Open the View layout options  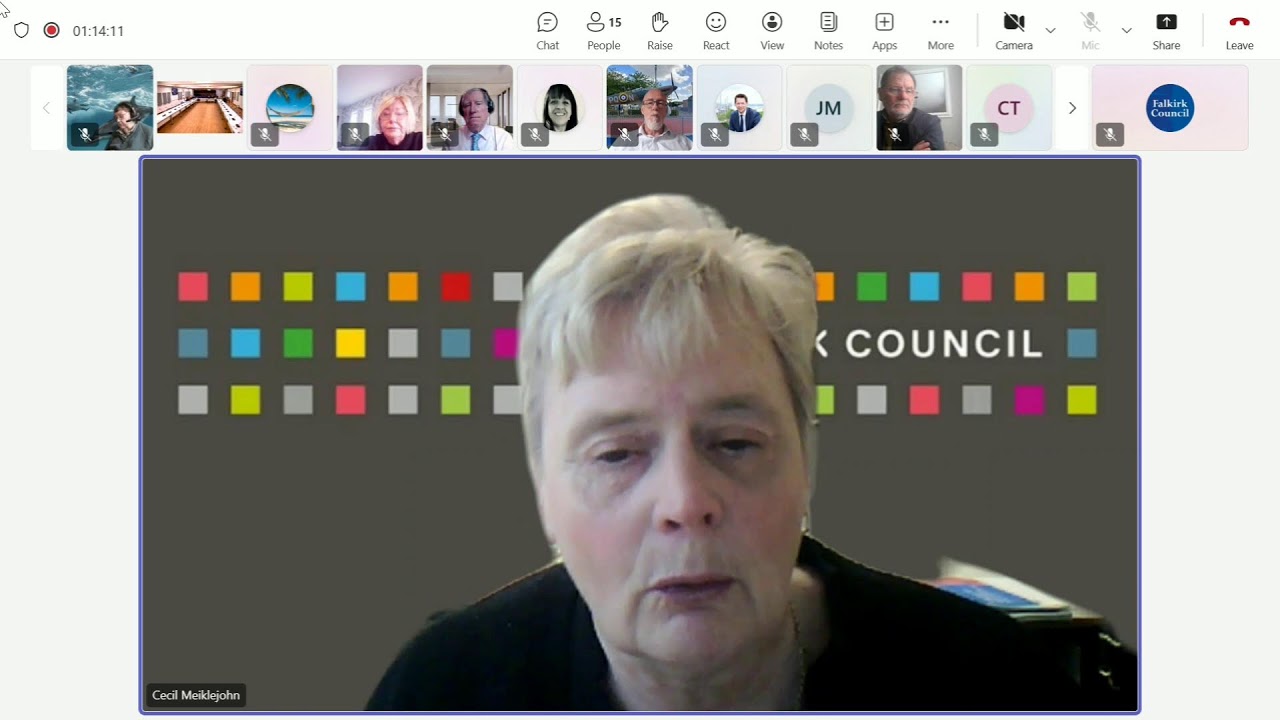pos(772,31)
